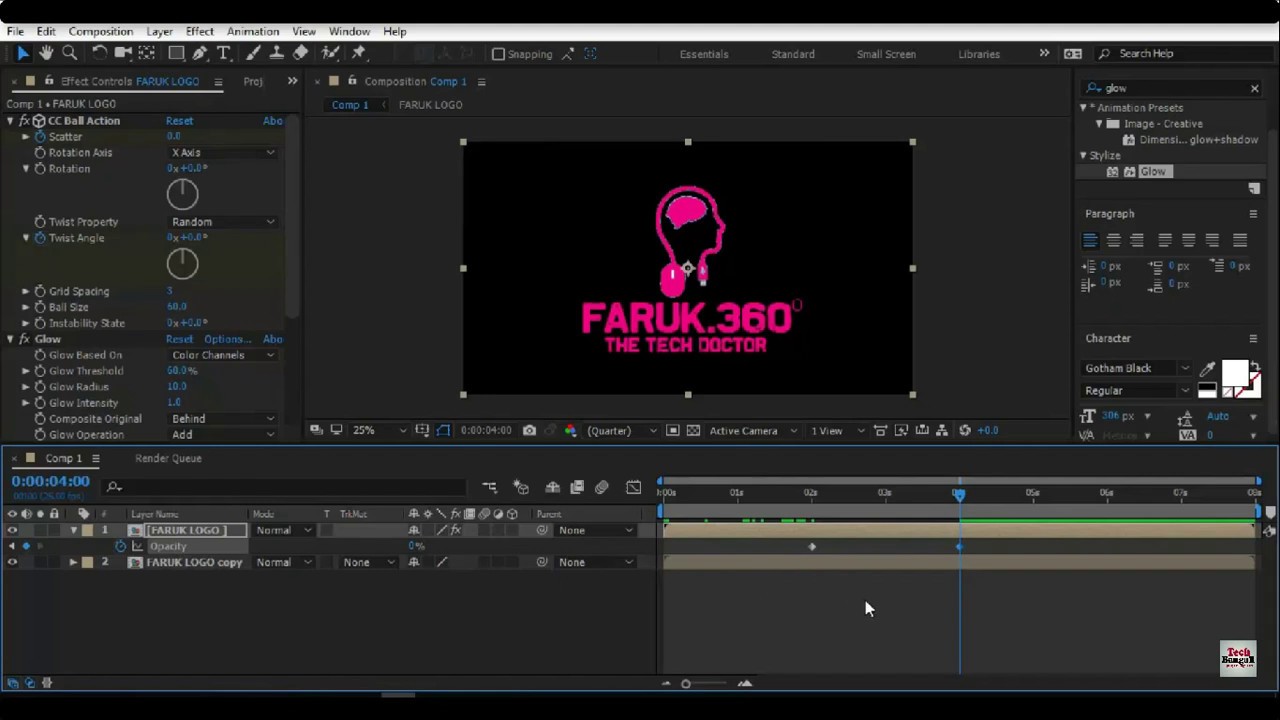The width and height of the screenshot is (1280, 720).
Task: Switch to the Render Queue tab
Action: [168, 458]
